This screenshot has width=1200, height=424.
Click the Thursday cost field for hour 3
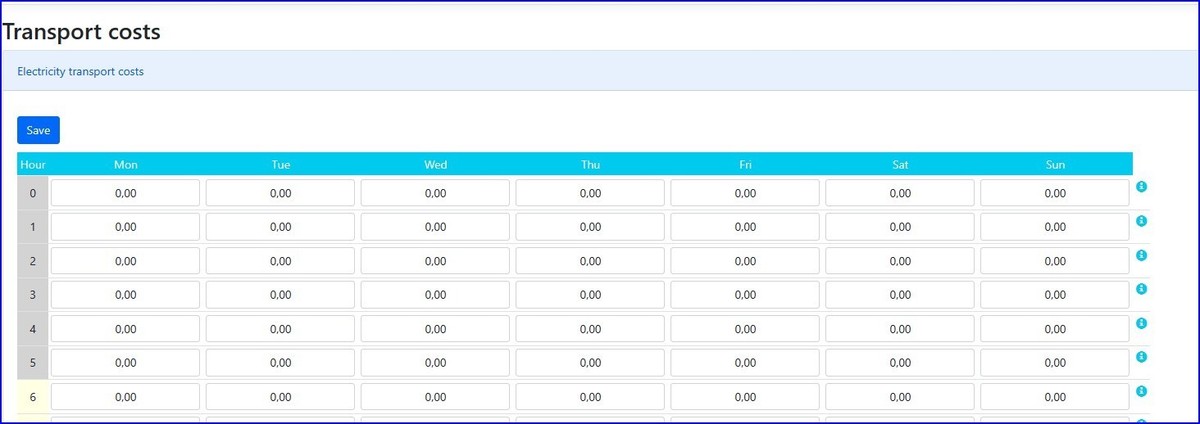tap(590, 295)
